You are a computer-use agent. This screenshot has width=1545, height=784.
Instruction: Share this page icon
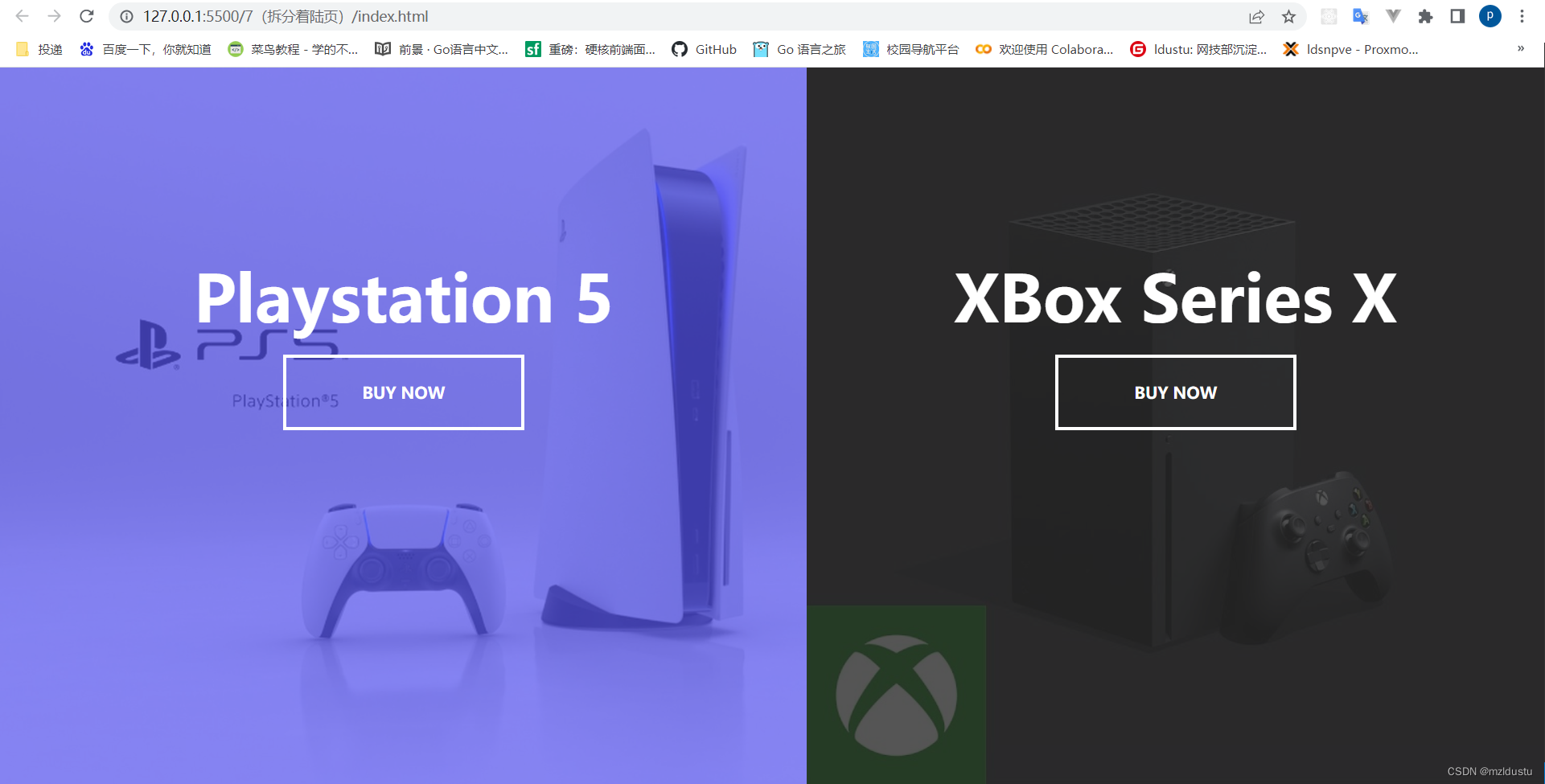[1256, 16]
